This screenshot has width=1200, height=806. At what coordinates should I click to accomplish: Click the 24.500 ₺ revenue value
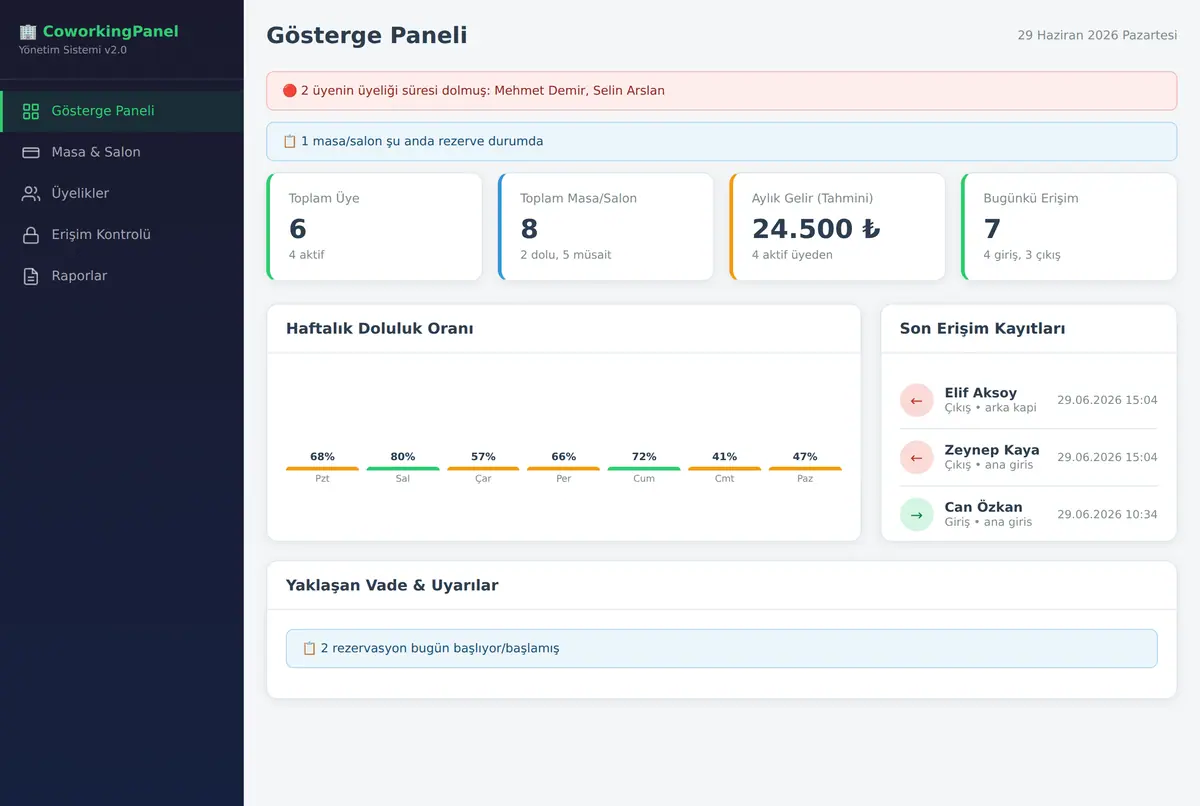(816, 229)
